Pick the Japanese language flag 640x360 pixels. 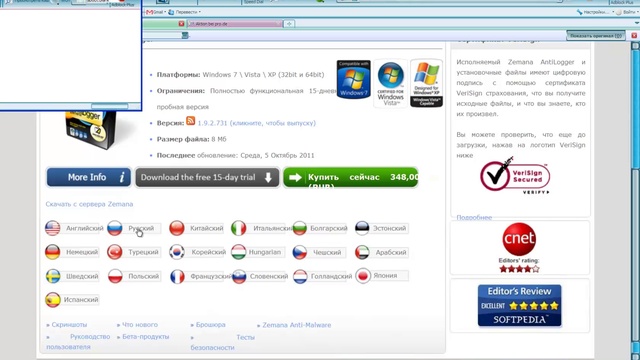click(363, 276)
